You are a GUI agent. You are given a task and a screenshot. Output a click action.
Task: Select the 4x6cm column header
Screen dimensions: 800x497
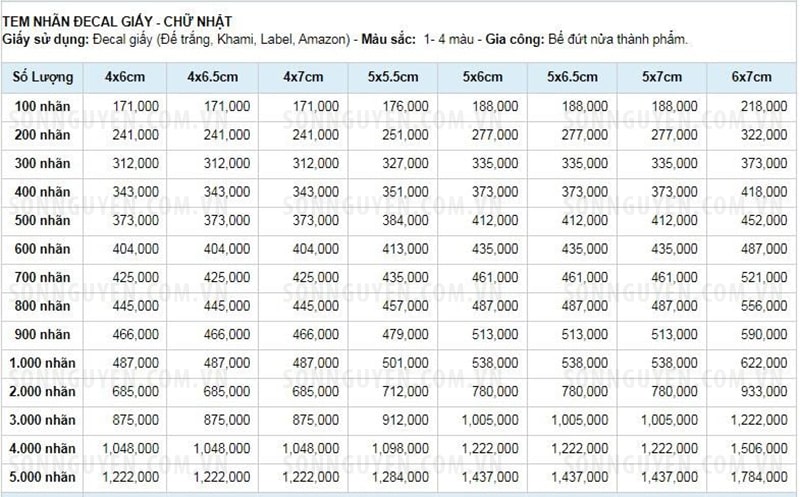point(125,77)
